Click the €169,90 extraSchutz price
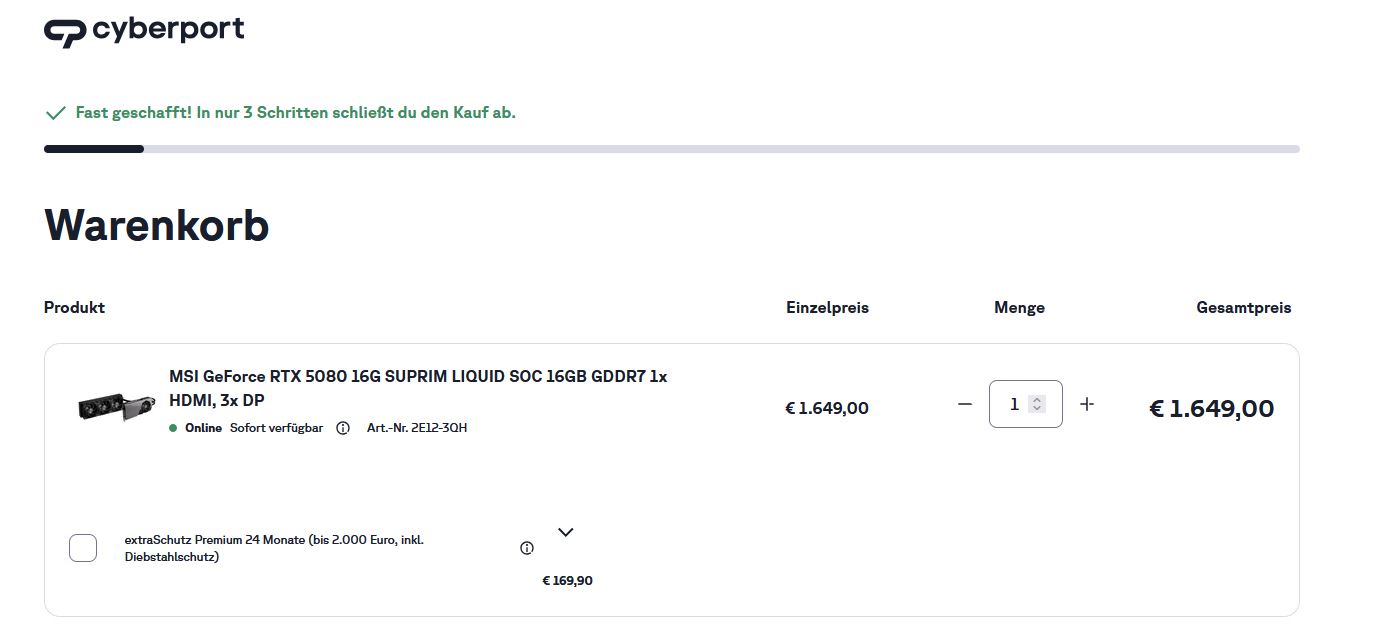Screen dimensions: 1387x639 pos(567,581)
